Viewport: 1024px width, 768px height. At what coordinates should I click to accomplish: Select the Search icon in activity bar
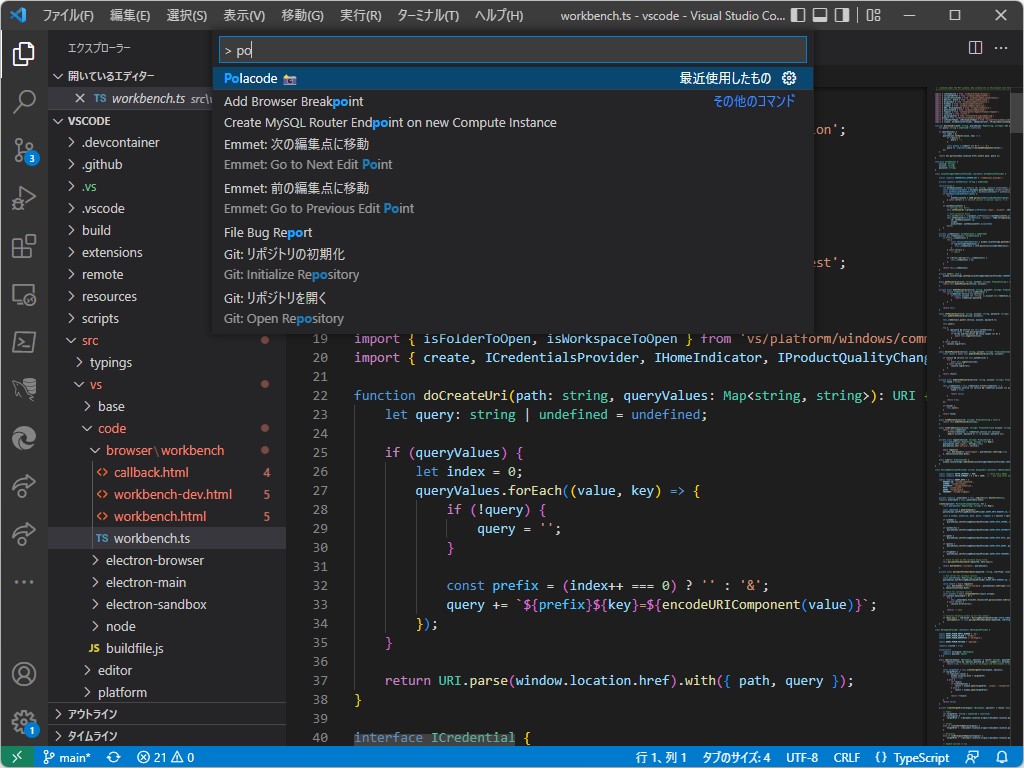coord(24,103)
